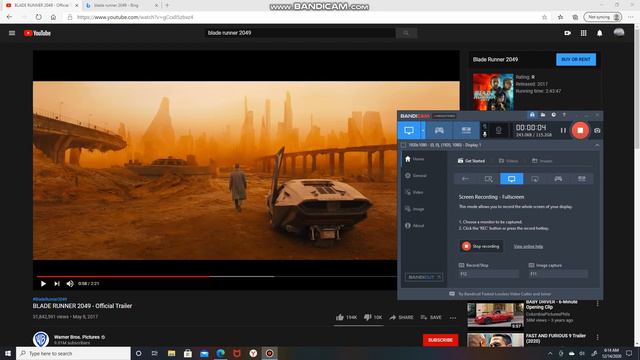Open the Windows Start menu
Screen dimensions: 640x360
8,353
